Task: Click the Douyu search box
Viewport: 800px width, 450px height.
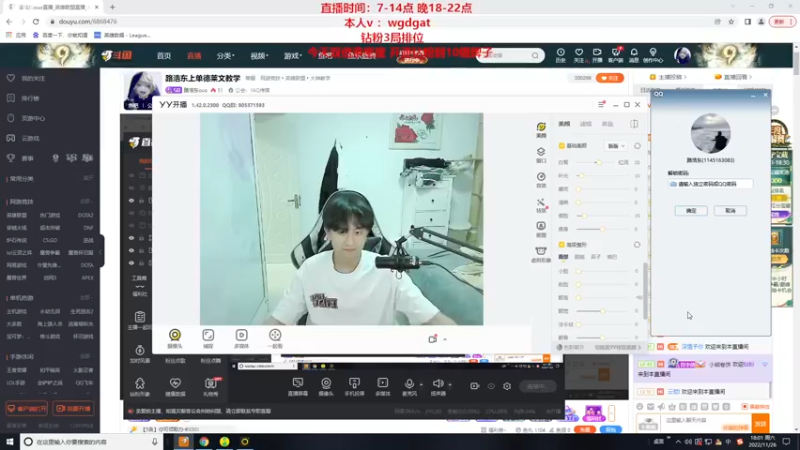Action: click(x=510, y=55)
